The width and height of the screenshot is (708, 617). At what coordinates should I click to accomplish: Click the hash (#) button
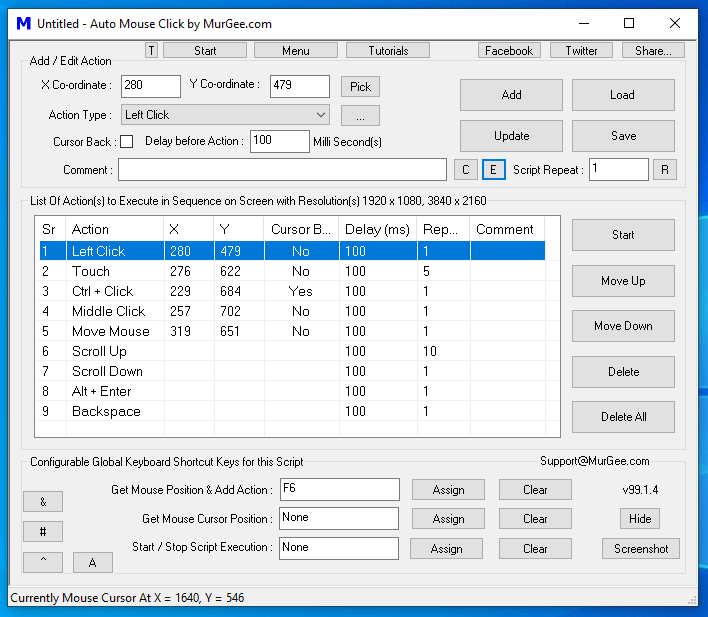click(43, 531)
